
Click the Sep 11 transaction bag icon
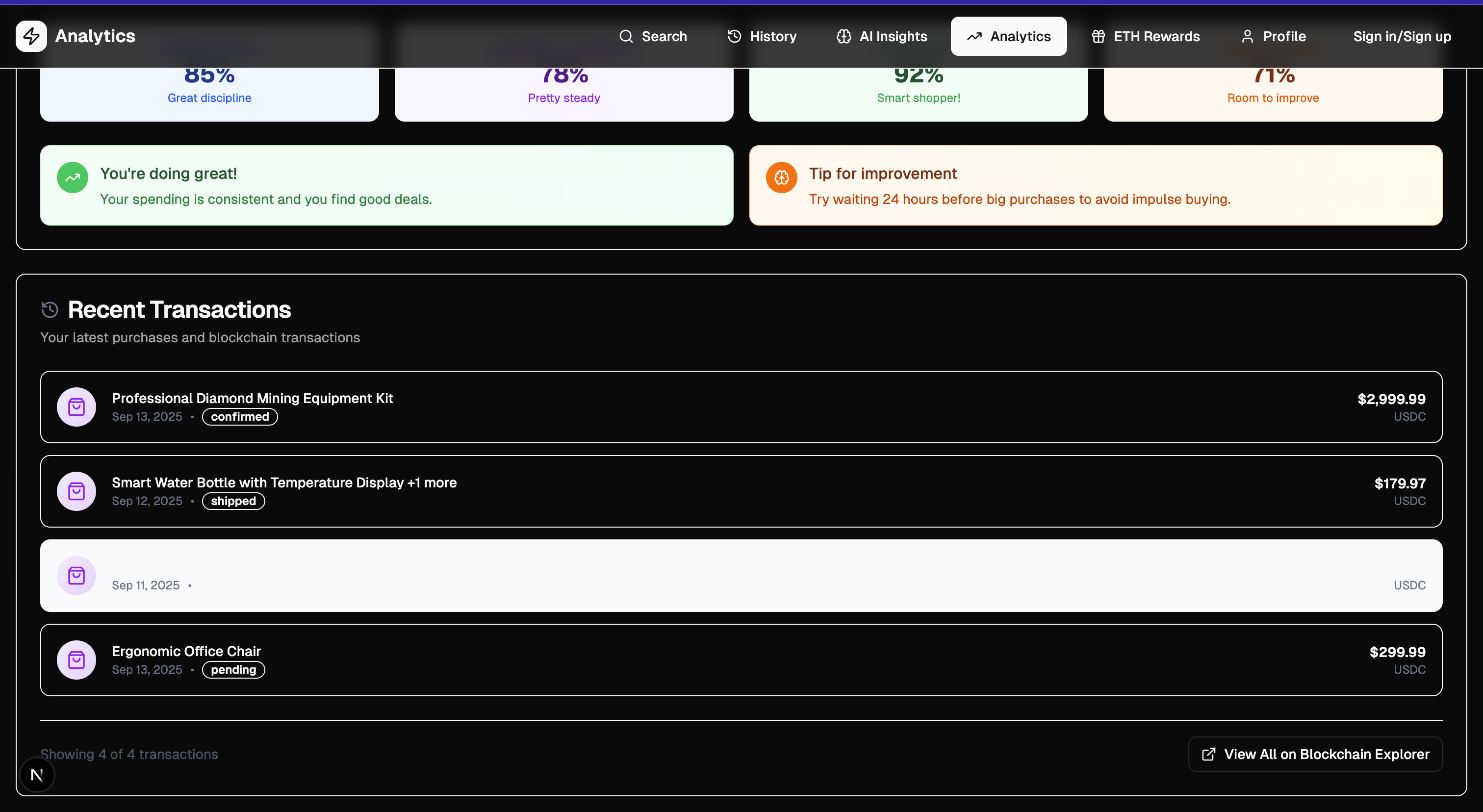(77, 576)
